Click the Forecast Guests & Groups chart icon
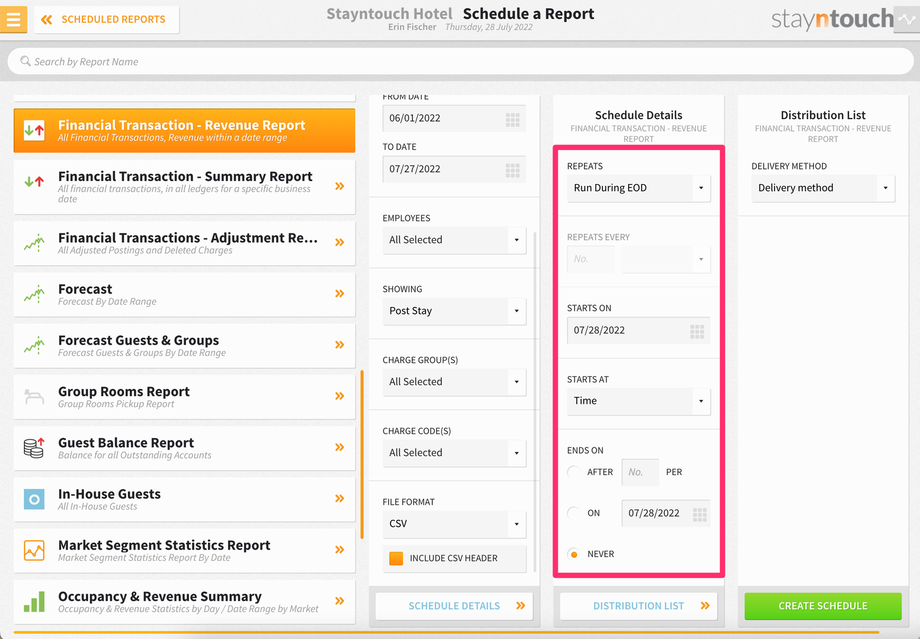920x639 pixels. click(34, 345)
